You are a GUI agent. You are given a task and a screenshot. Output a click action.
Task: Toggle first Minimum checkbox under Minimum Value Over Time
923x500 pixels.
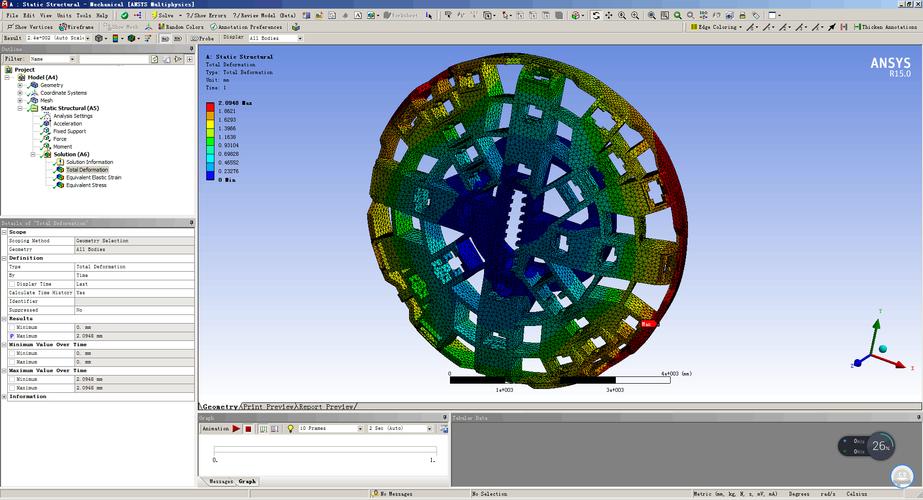coord(12,353)
